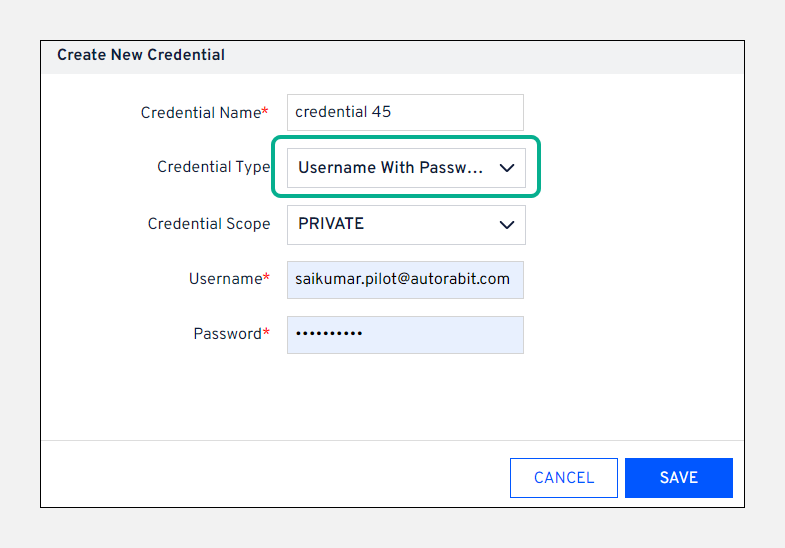
Task: Click the chevron arrow on Credential Type
Action: coord(507,168)
